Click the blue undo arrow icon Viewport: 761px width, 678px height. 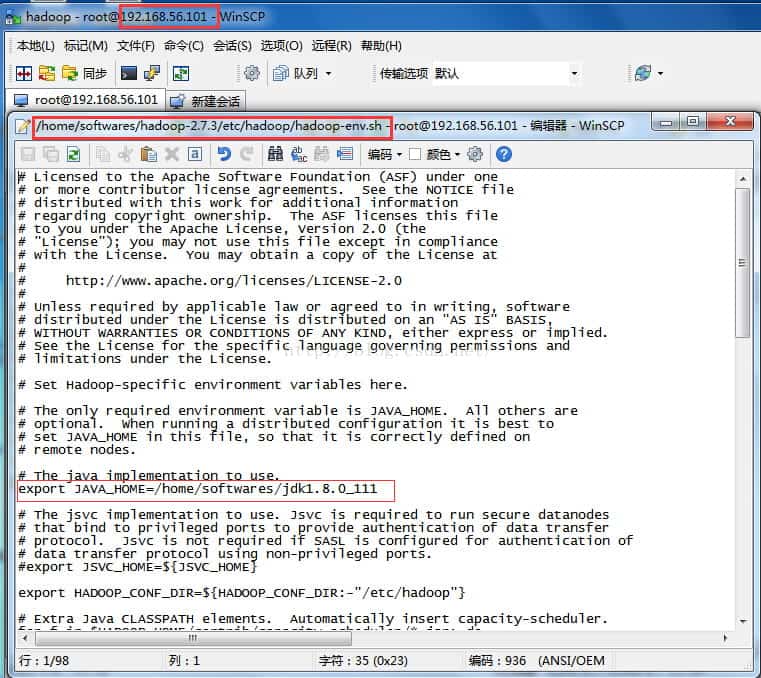223,154
